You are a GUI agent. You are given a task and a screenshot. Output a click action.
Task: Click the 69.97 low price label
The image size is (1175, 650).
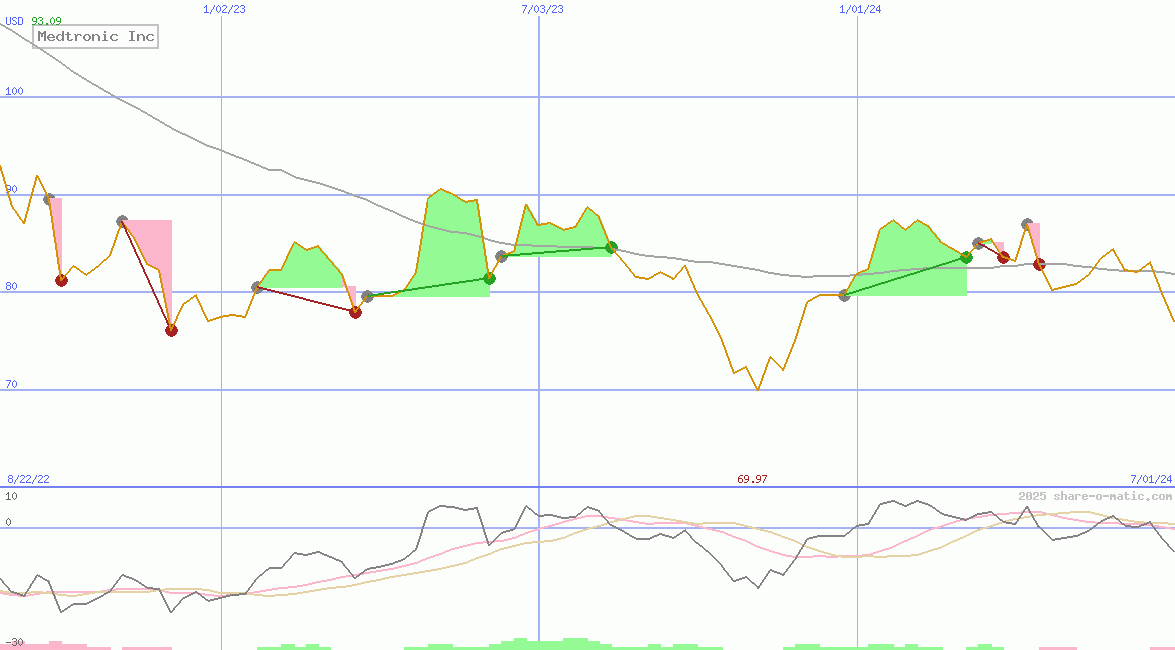click(752, 479)
